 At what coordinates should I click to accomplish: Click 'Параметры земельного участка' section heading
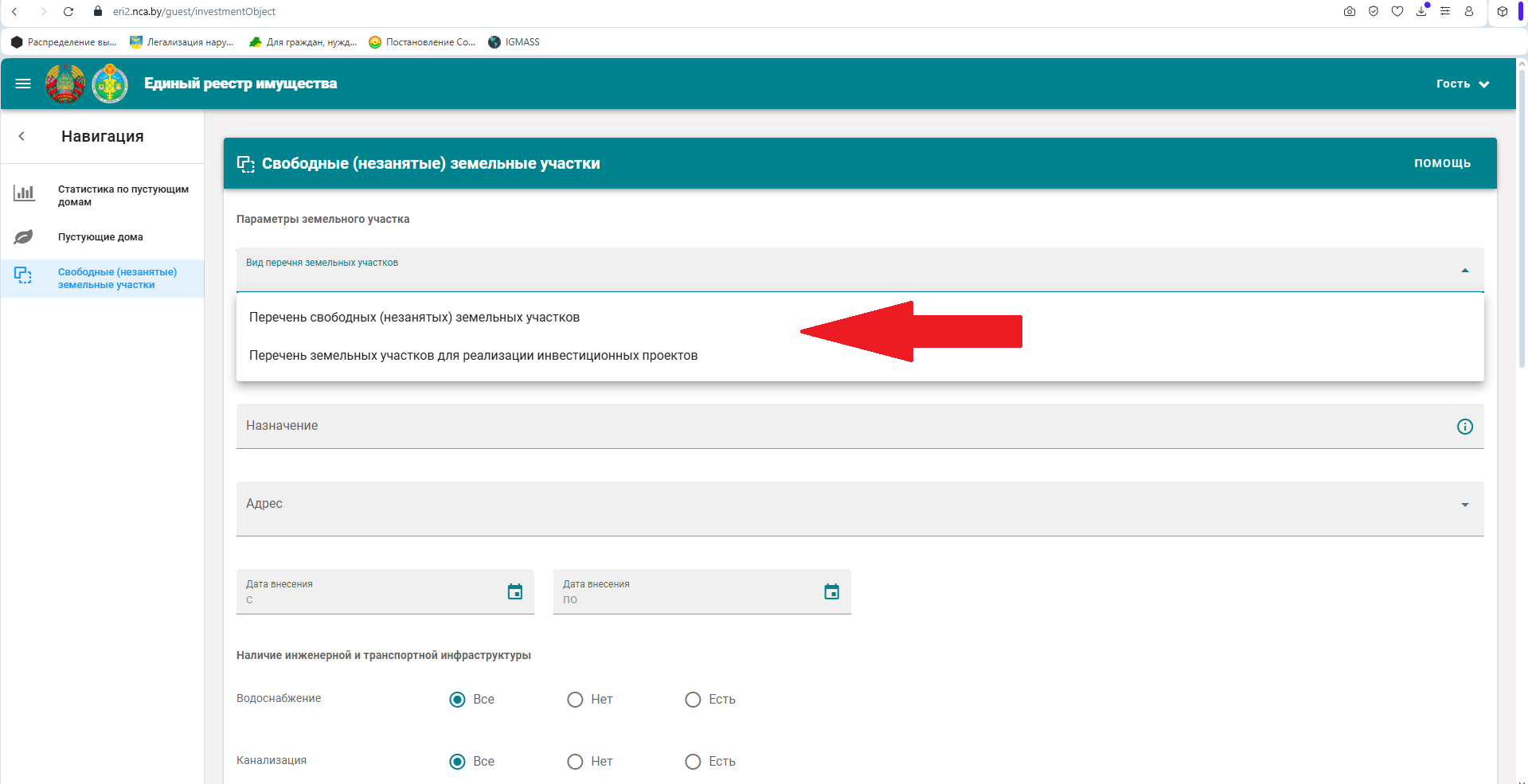(322, 219)
